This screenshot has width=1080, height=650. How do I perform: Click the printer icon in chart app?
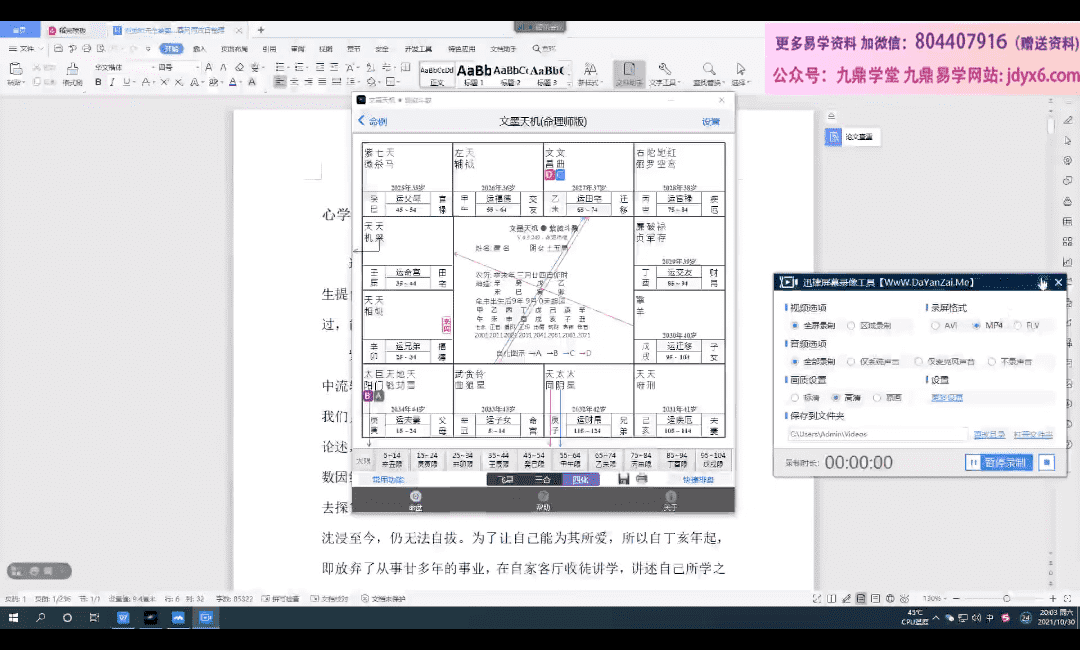642,480
